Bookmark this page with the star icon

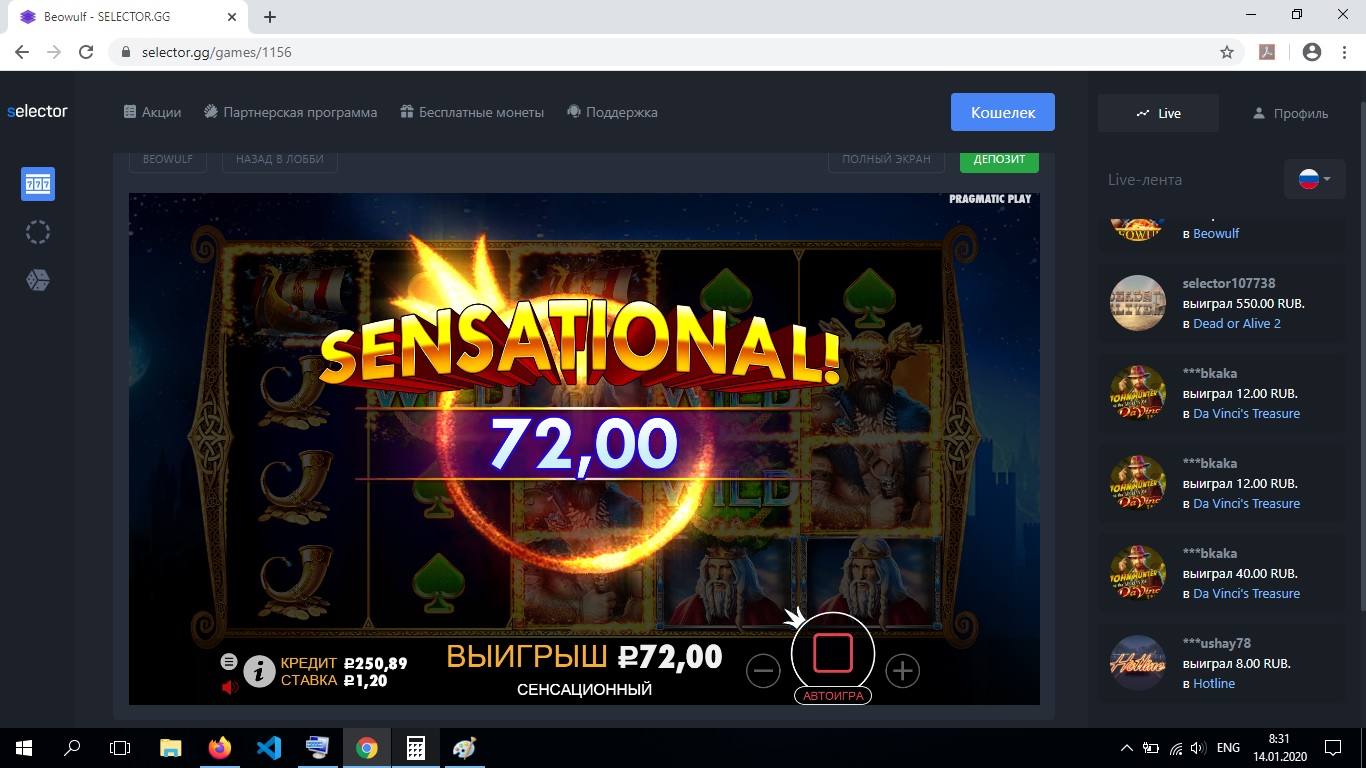[x=1227, y=52]
